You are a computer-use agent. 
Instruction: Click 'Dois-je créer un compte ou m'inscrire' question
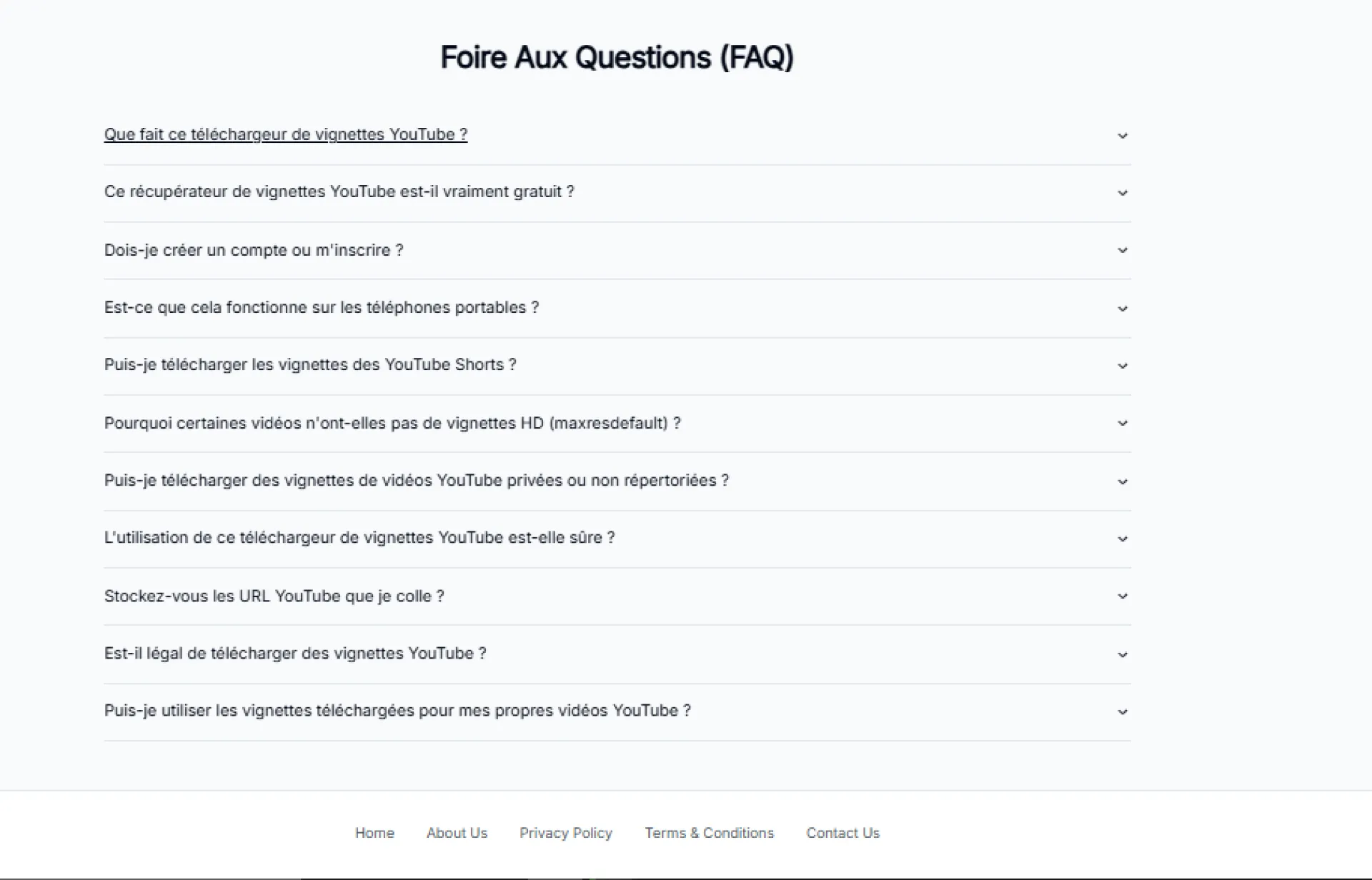pos(254,250)
